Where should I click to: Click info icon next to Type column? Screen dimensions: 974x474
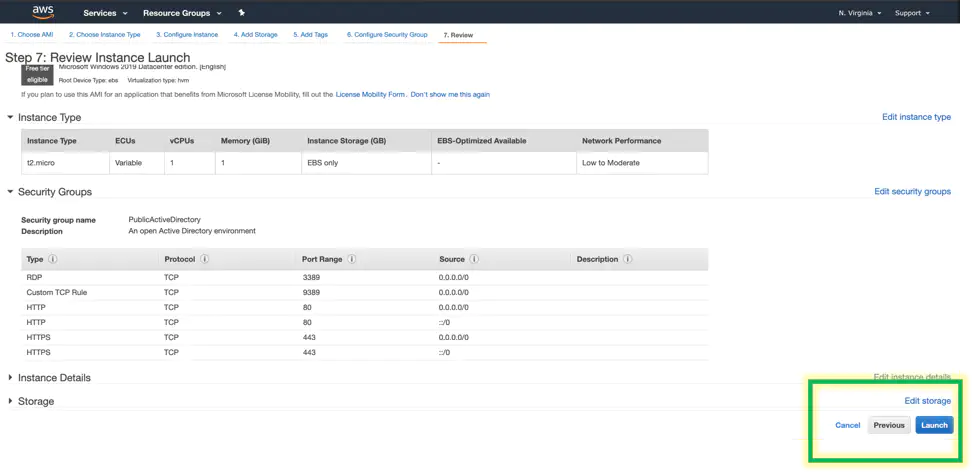point(53,259)
